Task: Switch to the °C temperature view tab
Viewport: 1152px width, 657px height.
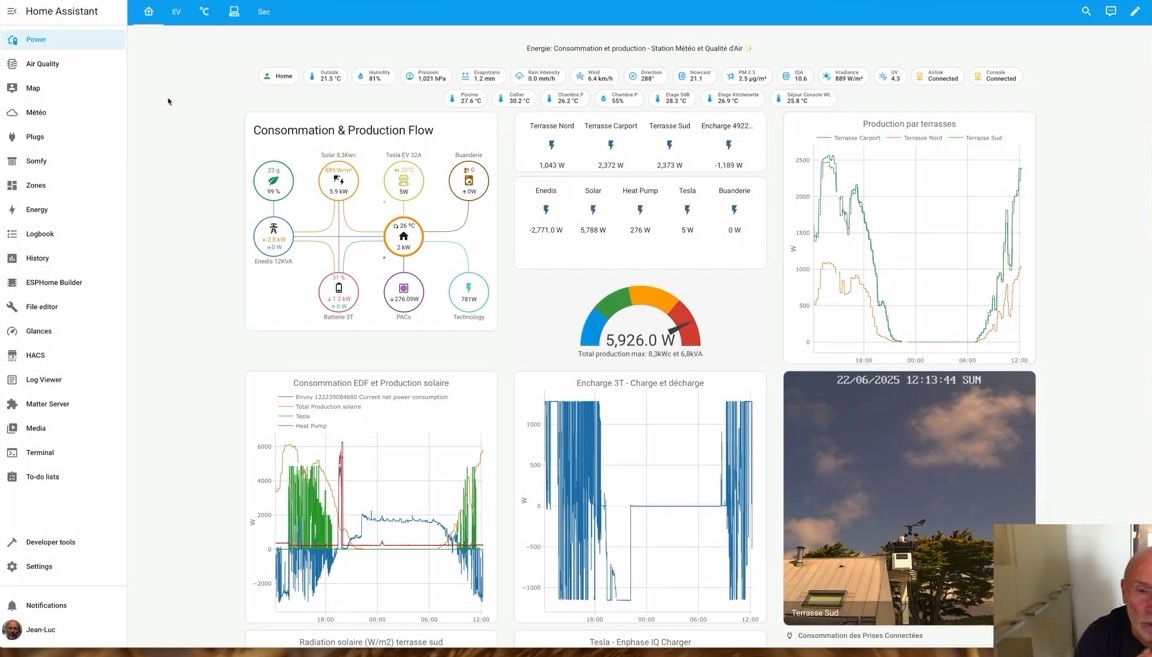Action: tap(204, 12)
